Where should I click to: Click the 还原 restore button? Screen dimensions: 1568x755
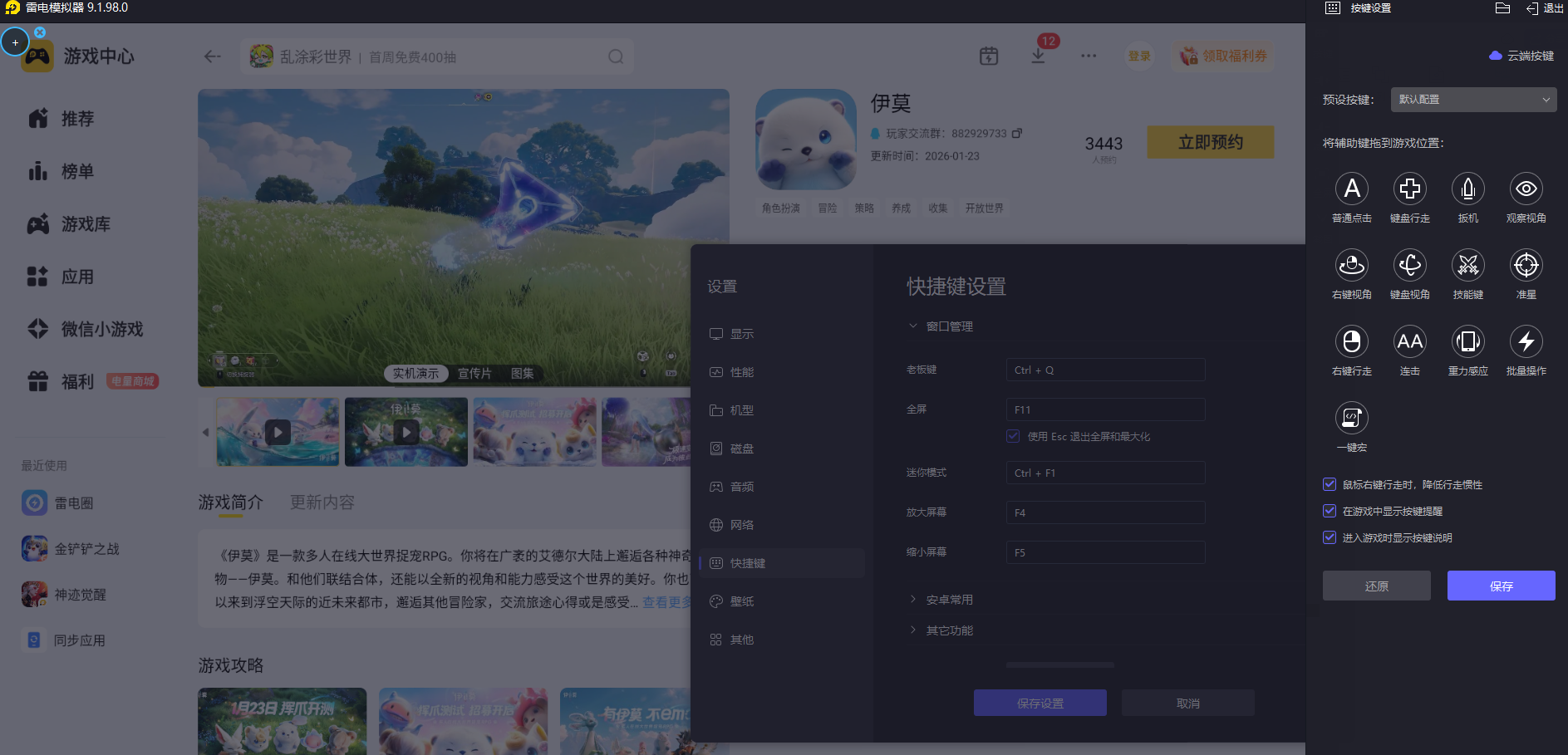click(1377, 586)
